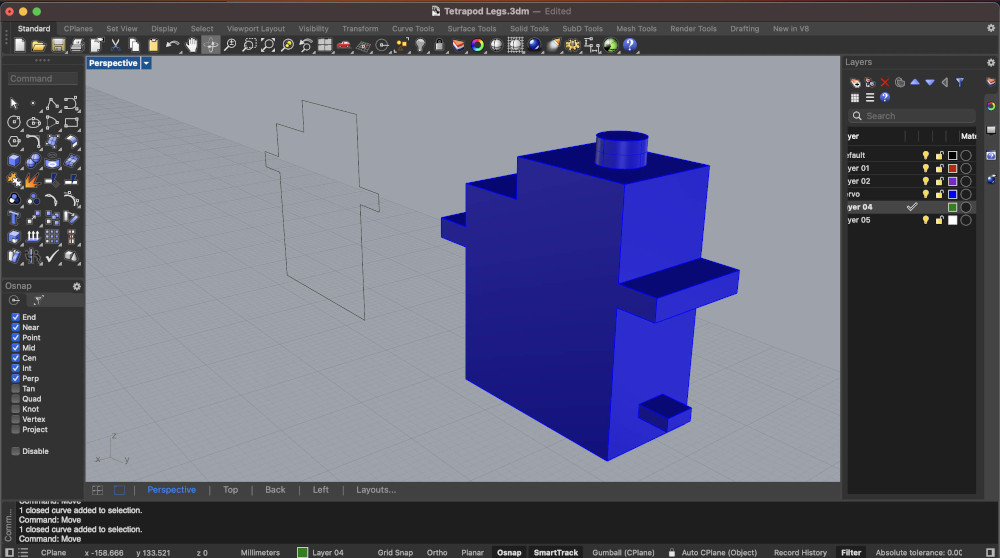Click the red X Delete layer icon
The width and height of the screenshot is (1000, 558).
tap(885, 82)
